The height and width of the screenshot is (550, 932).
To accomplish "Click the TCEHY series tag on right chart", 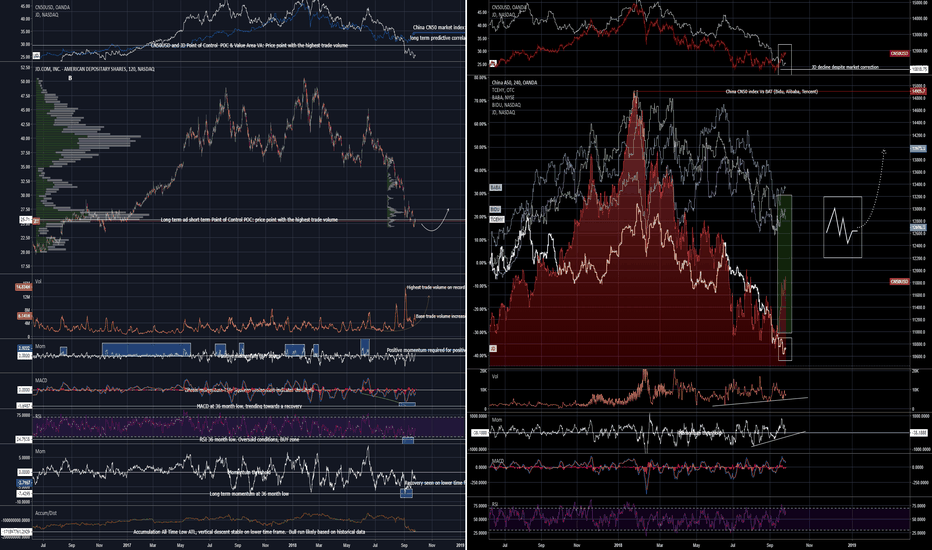I will click(496, 219).
